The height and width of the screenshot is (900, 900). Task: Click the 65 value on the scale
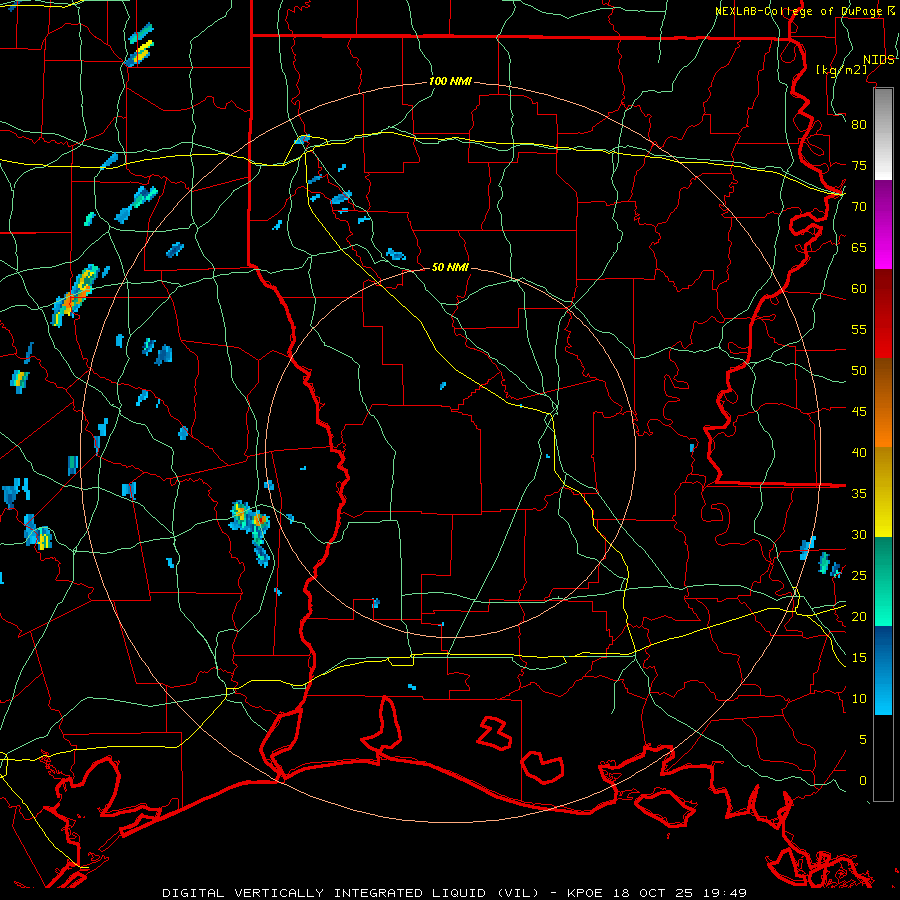pos(859,247)
